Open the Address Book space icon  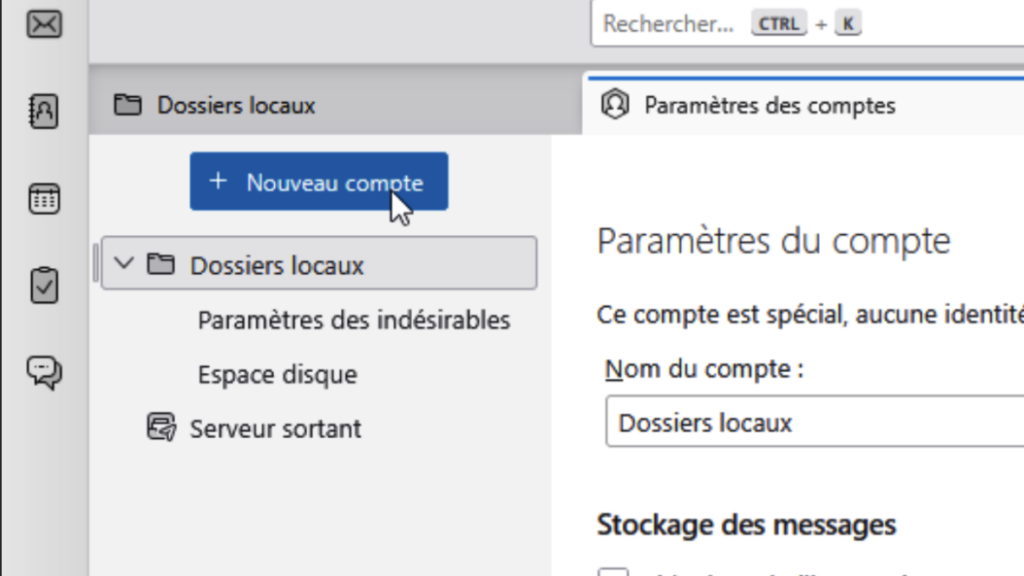pyautogui.click(x=44, y=111)
